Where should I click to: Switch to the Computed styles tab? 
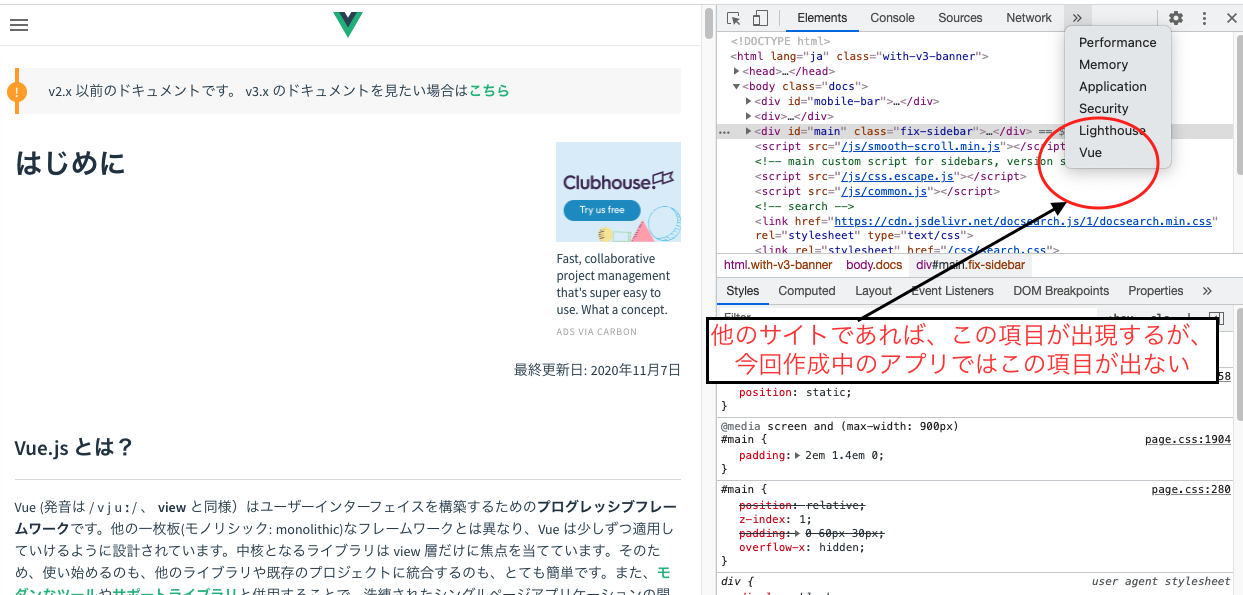click(806, 290)
